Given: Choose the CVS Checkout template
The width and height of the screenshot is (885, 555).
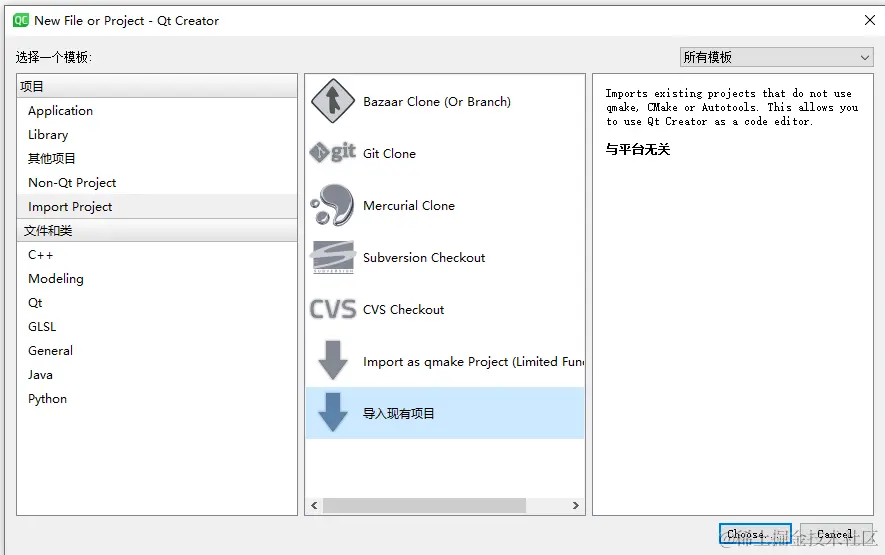Looking at the screenshot, I should [445, 309].
